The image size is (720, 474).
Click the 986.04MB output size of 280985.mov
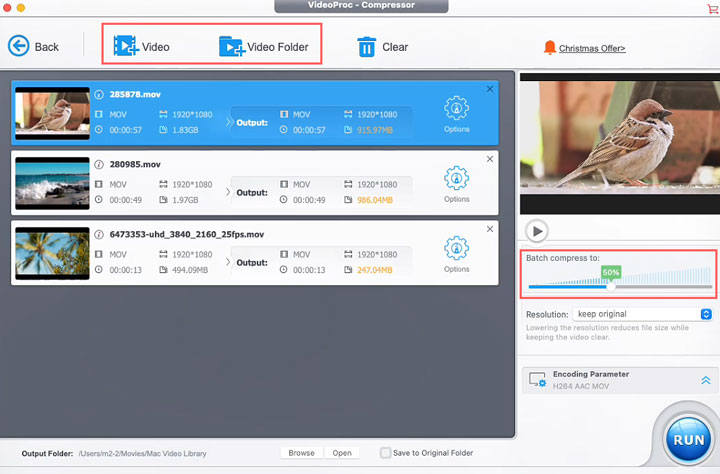(375, 200)
